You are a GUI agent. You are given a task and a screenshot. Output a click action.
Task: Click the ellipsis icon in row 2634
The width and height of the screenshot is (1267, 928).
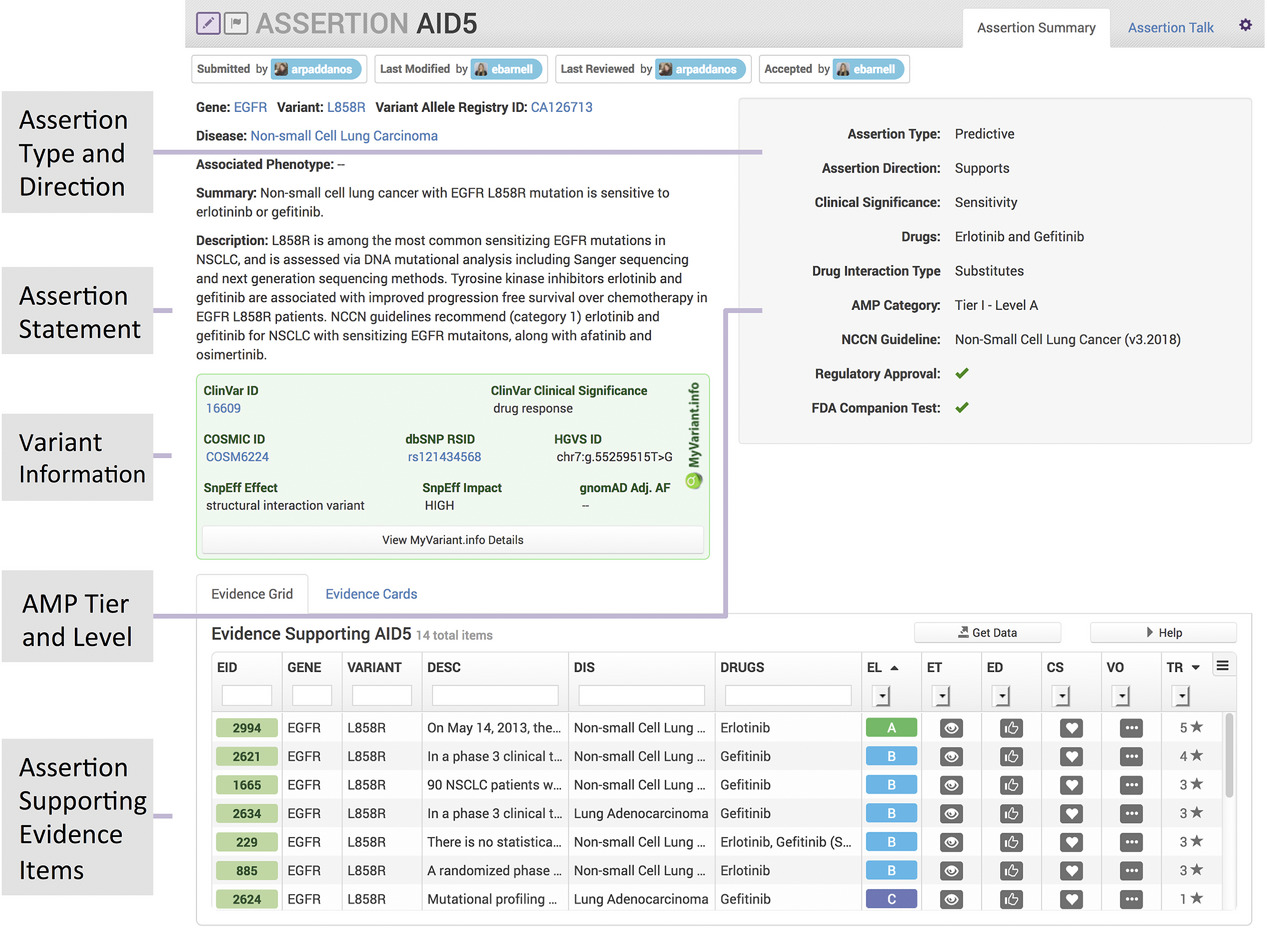pyautogui.click(x=1131, y=814)
